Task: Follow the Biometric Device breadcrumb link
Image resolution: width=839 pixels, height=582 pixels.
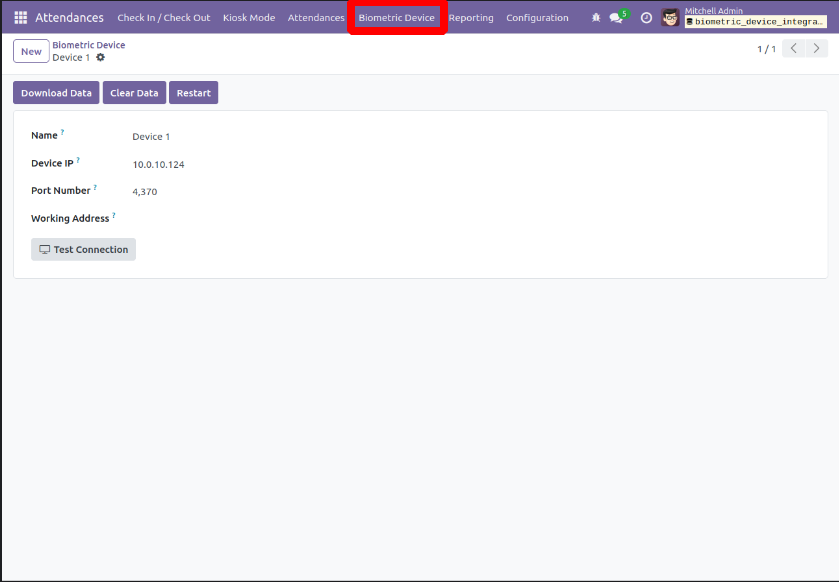Action: point(89,45)
